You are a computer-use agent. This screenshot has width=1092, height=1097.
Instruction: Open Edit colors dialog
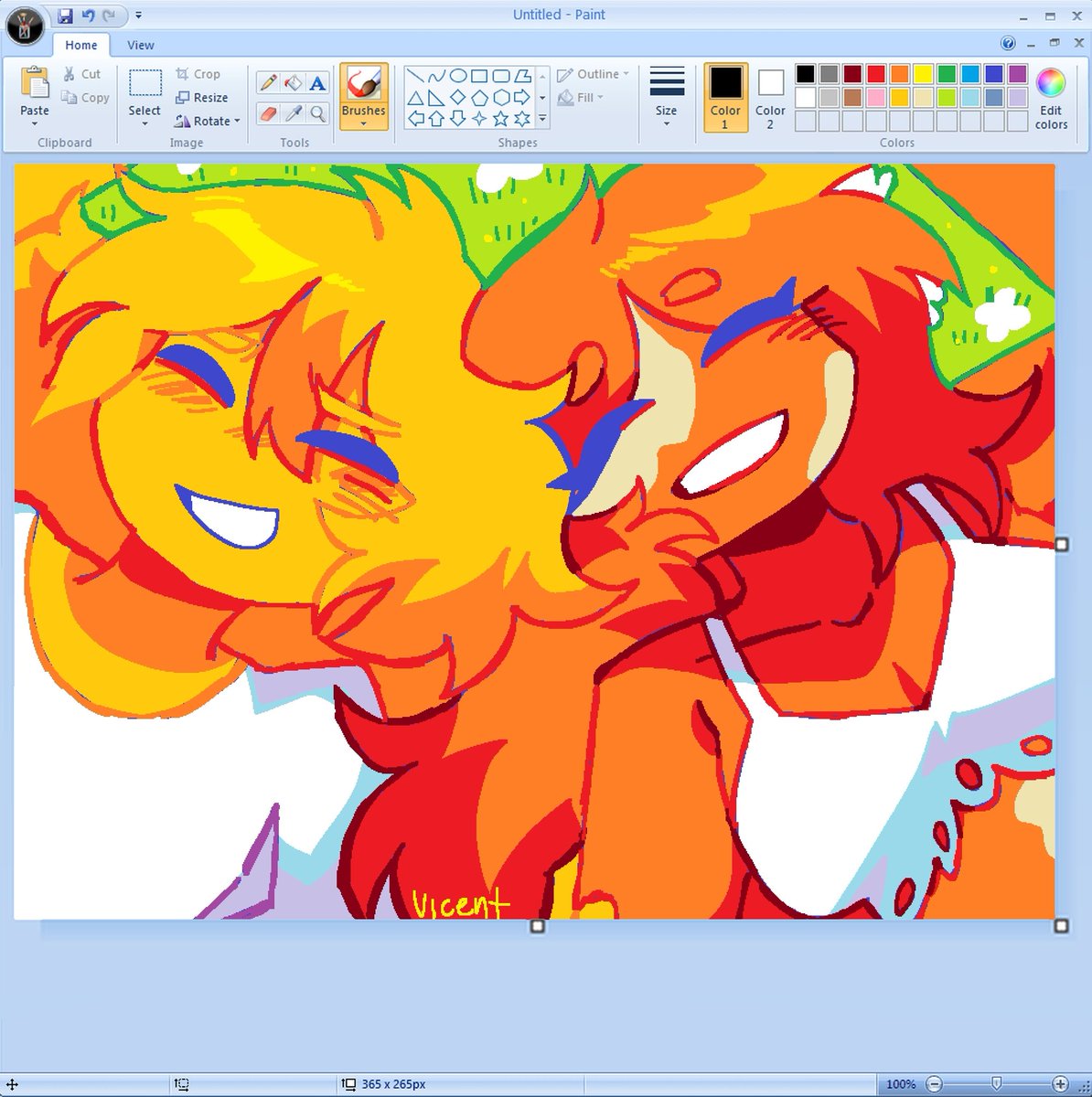pos(1051,99)
